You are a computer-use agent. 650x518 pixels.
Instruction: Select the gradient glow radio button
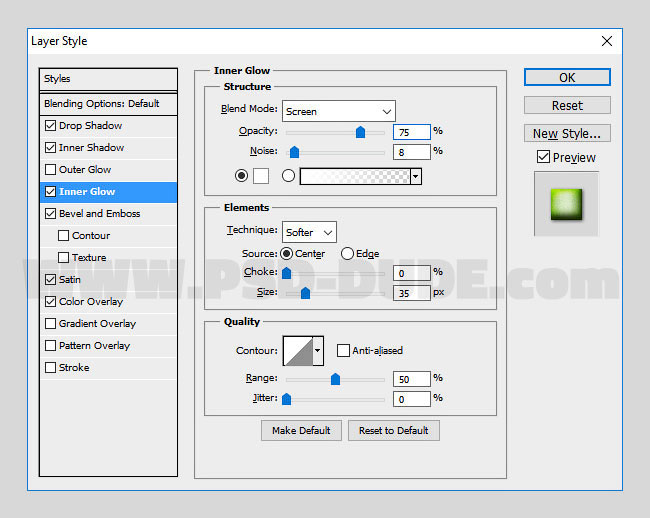coord(288,176)
